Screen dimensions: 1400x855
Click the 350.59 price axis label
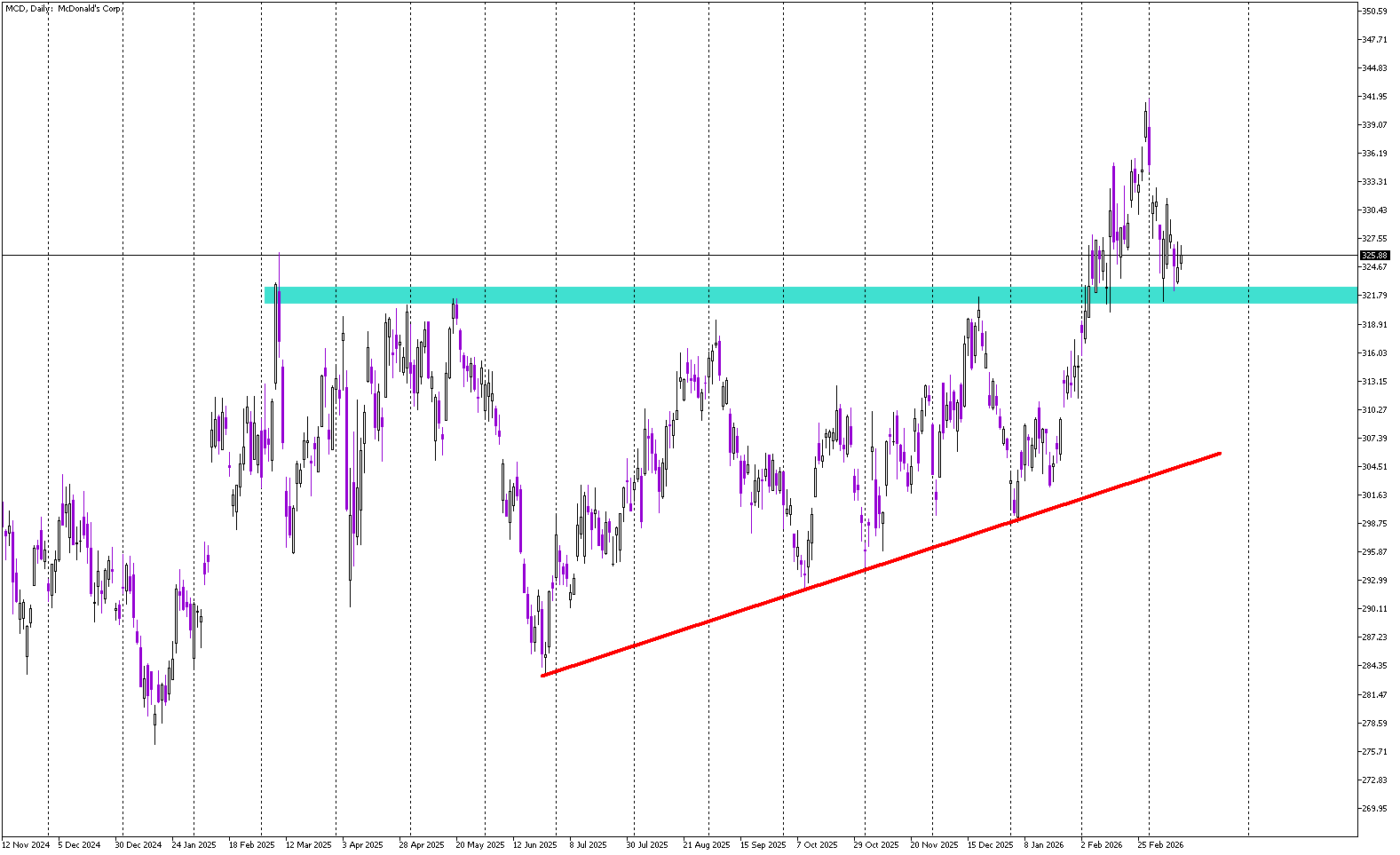coord(1374,12)
